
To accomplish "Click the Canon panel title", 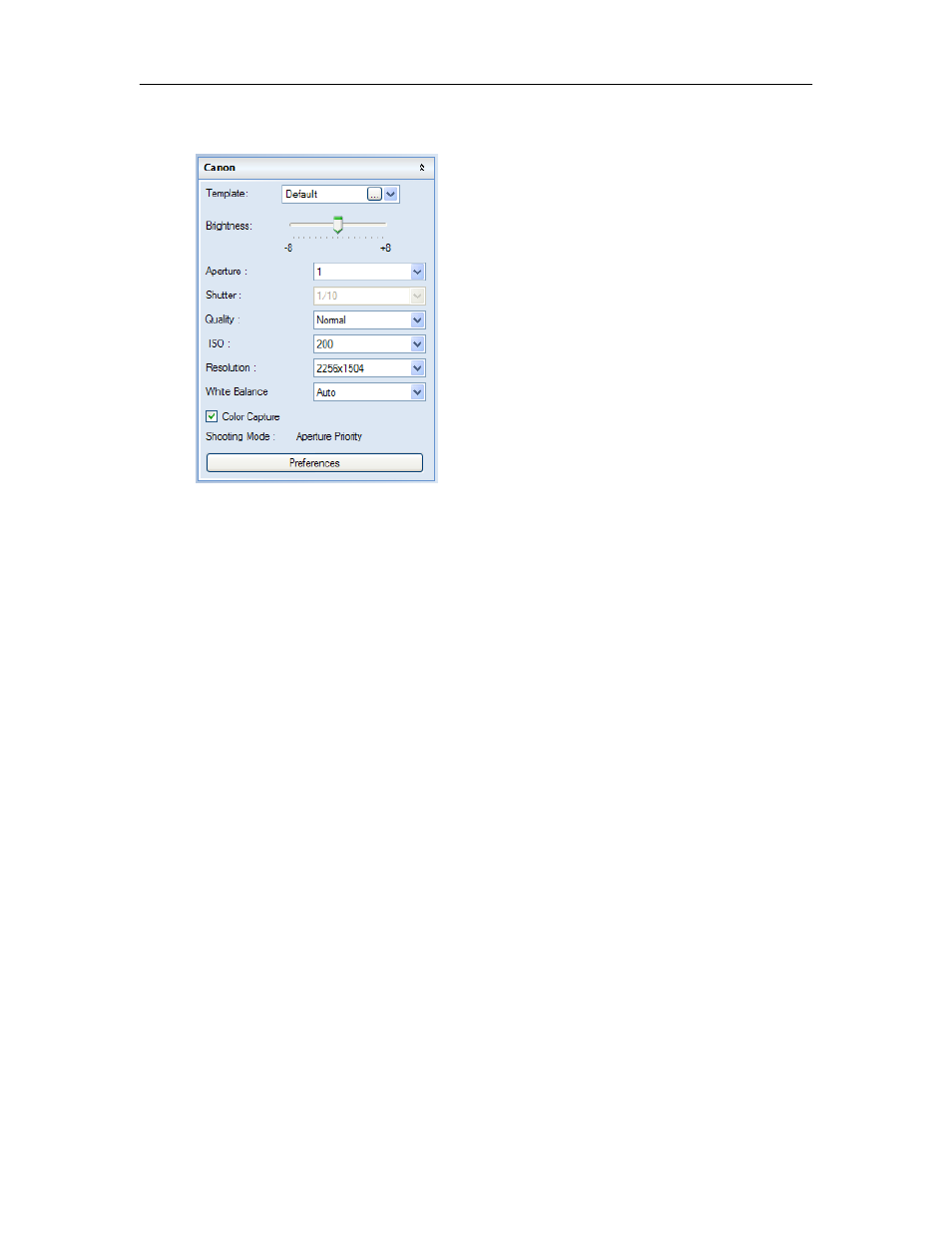I will tap(220, 168).
